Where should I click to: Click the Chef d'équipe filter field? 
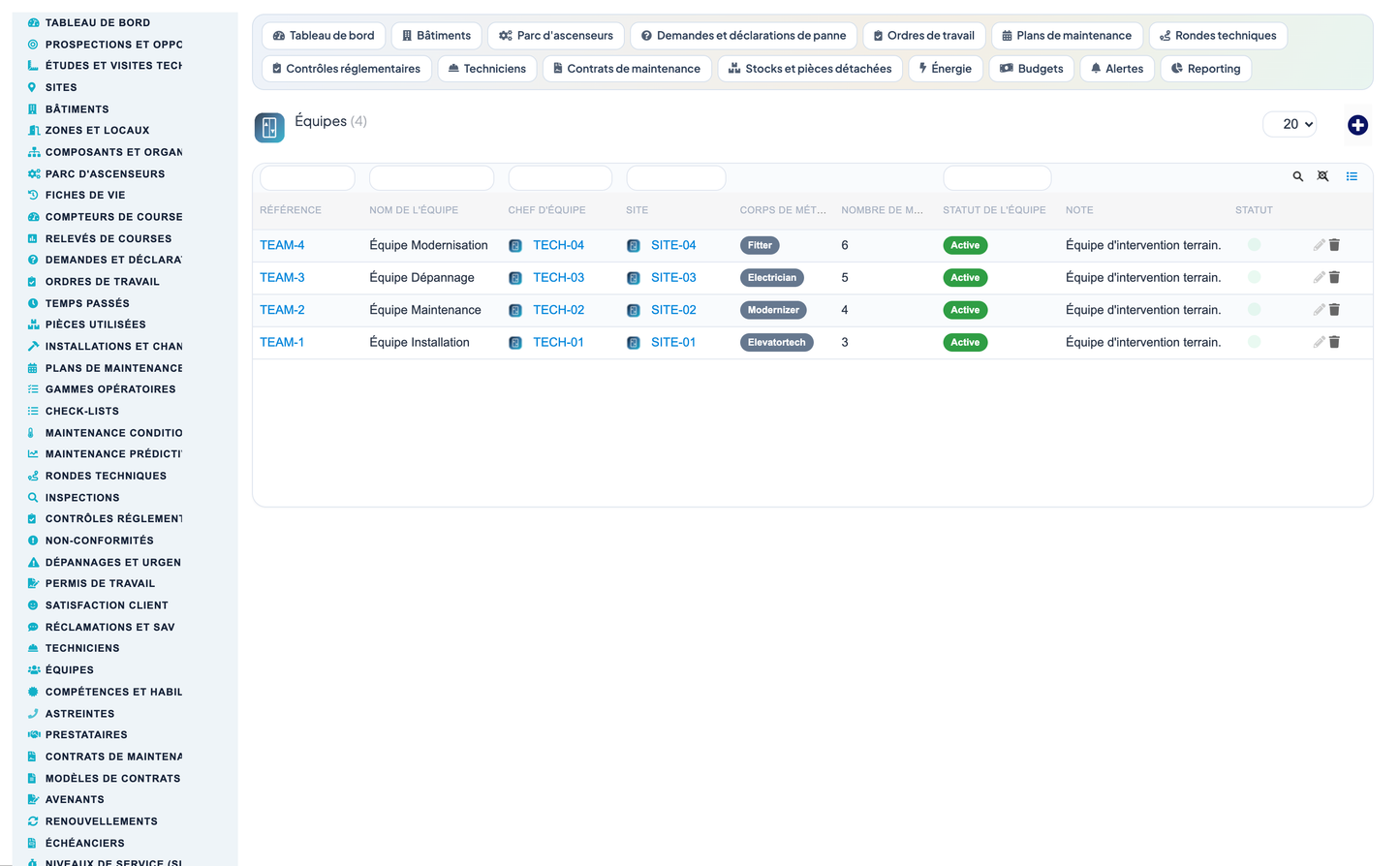[560, 178]
